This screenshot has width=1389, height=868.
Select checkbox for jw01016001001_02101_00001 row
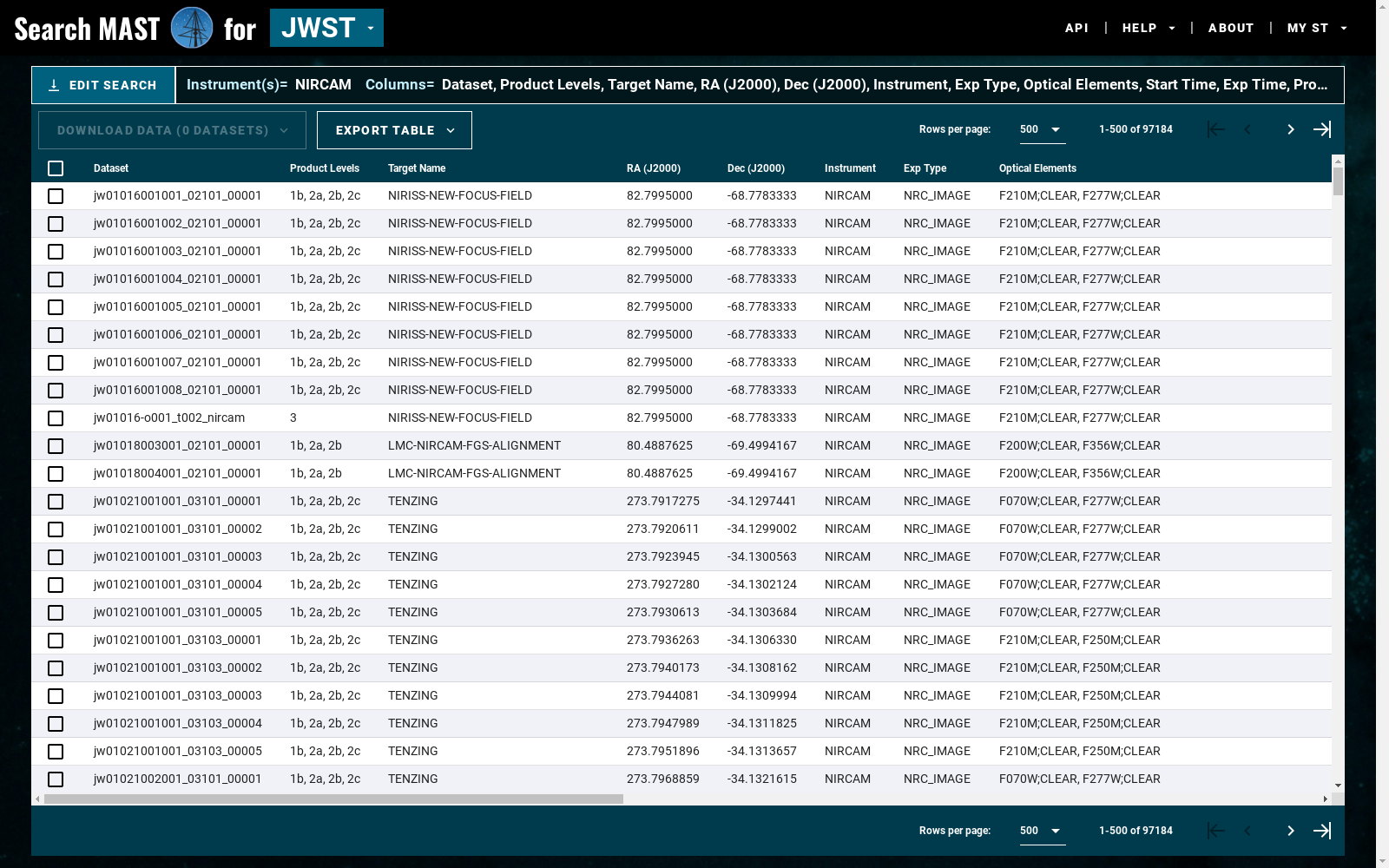tap(56, 196)
